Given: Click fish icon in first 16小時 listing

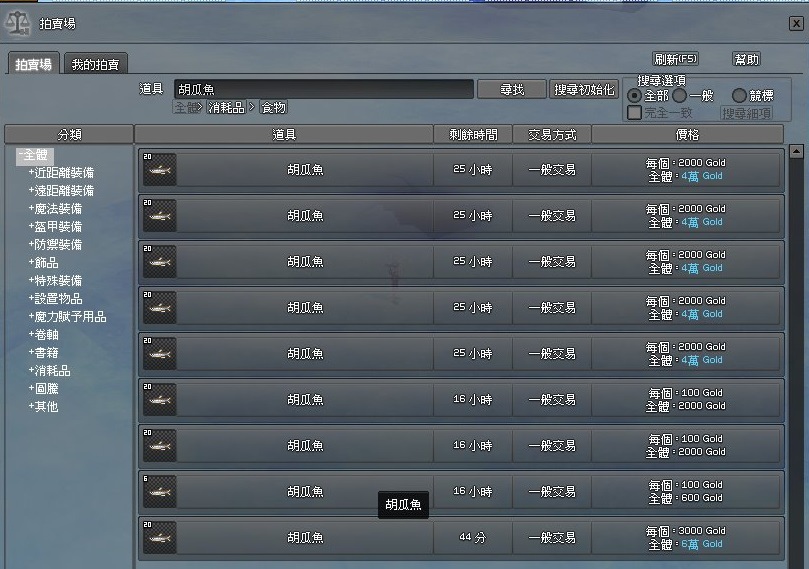Looking at the screenshot, I should coord(159,400).
